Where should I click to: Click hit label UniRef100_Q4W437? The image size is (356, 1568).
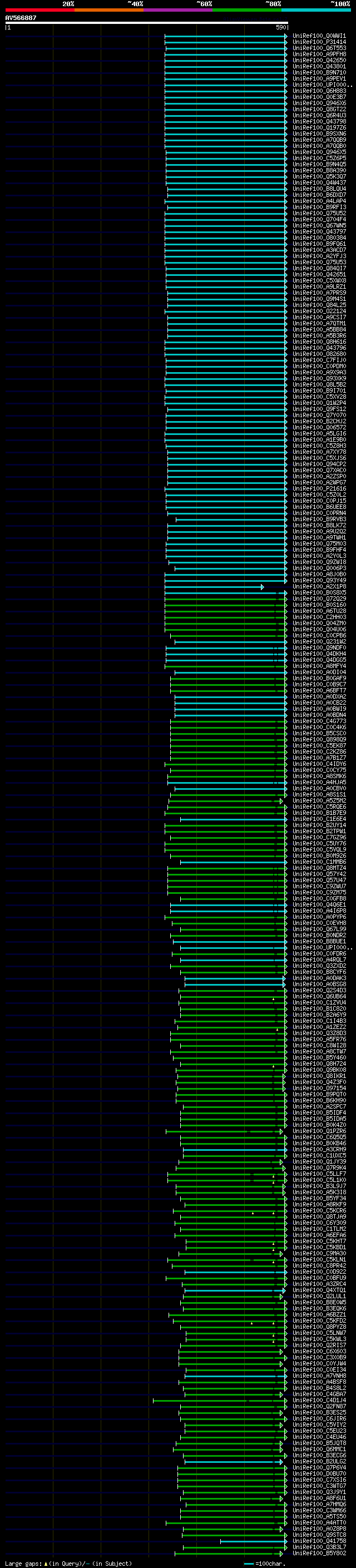(319, 182)
